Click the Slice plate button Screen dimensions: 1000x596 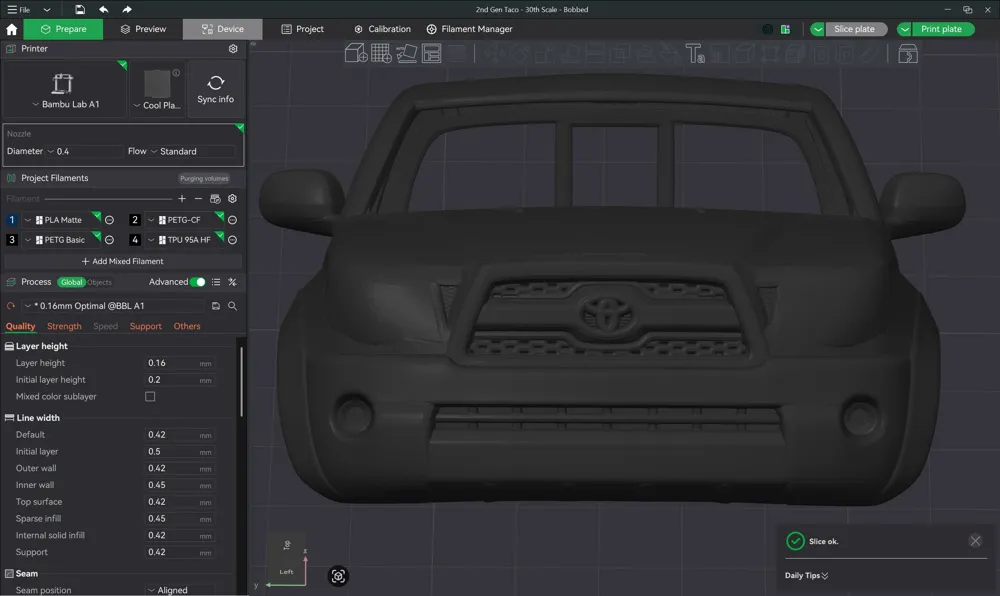tap(855, 29)
